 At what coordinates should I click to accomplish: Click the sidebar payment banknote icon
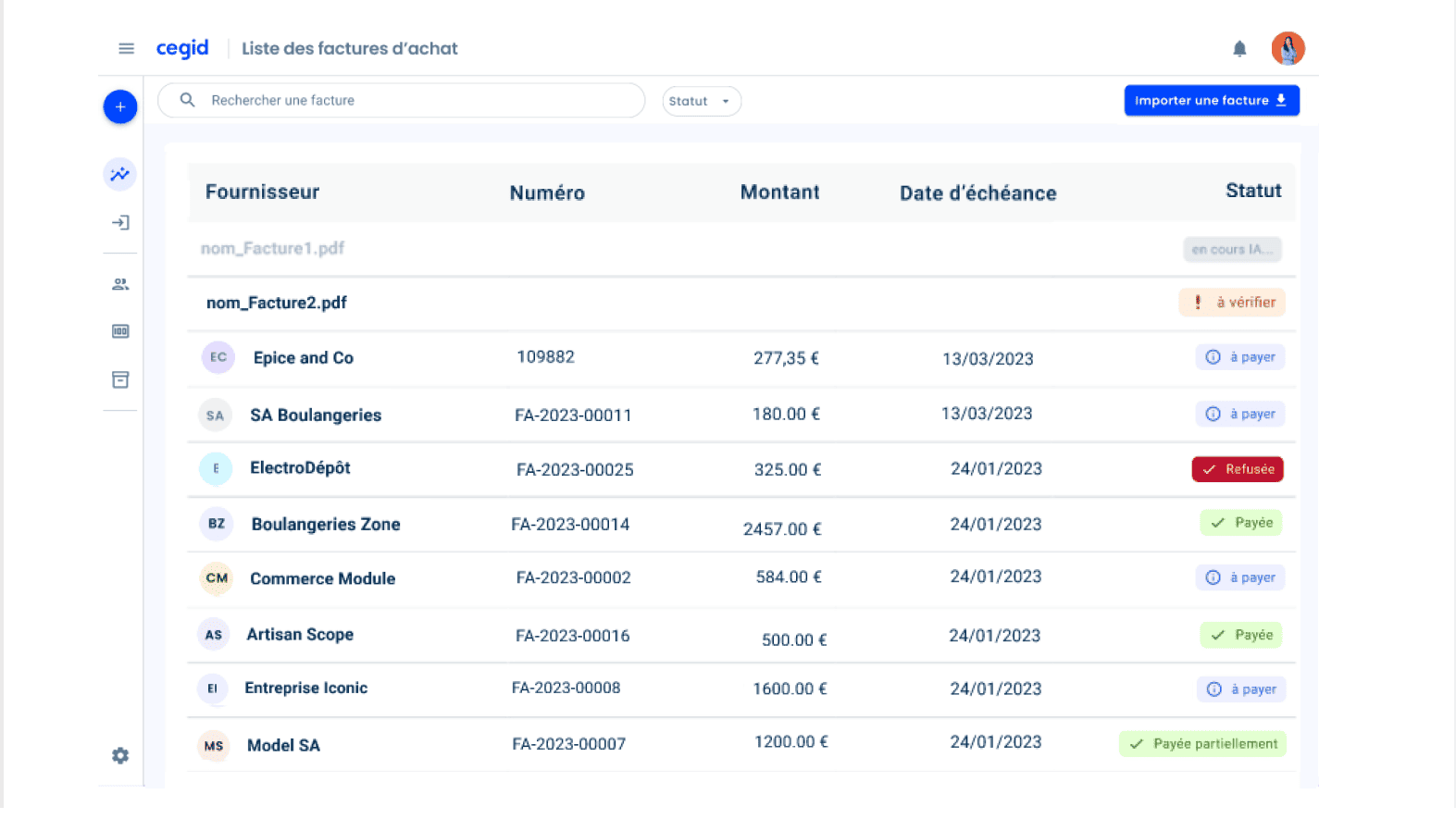120,331
